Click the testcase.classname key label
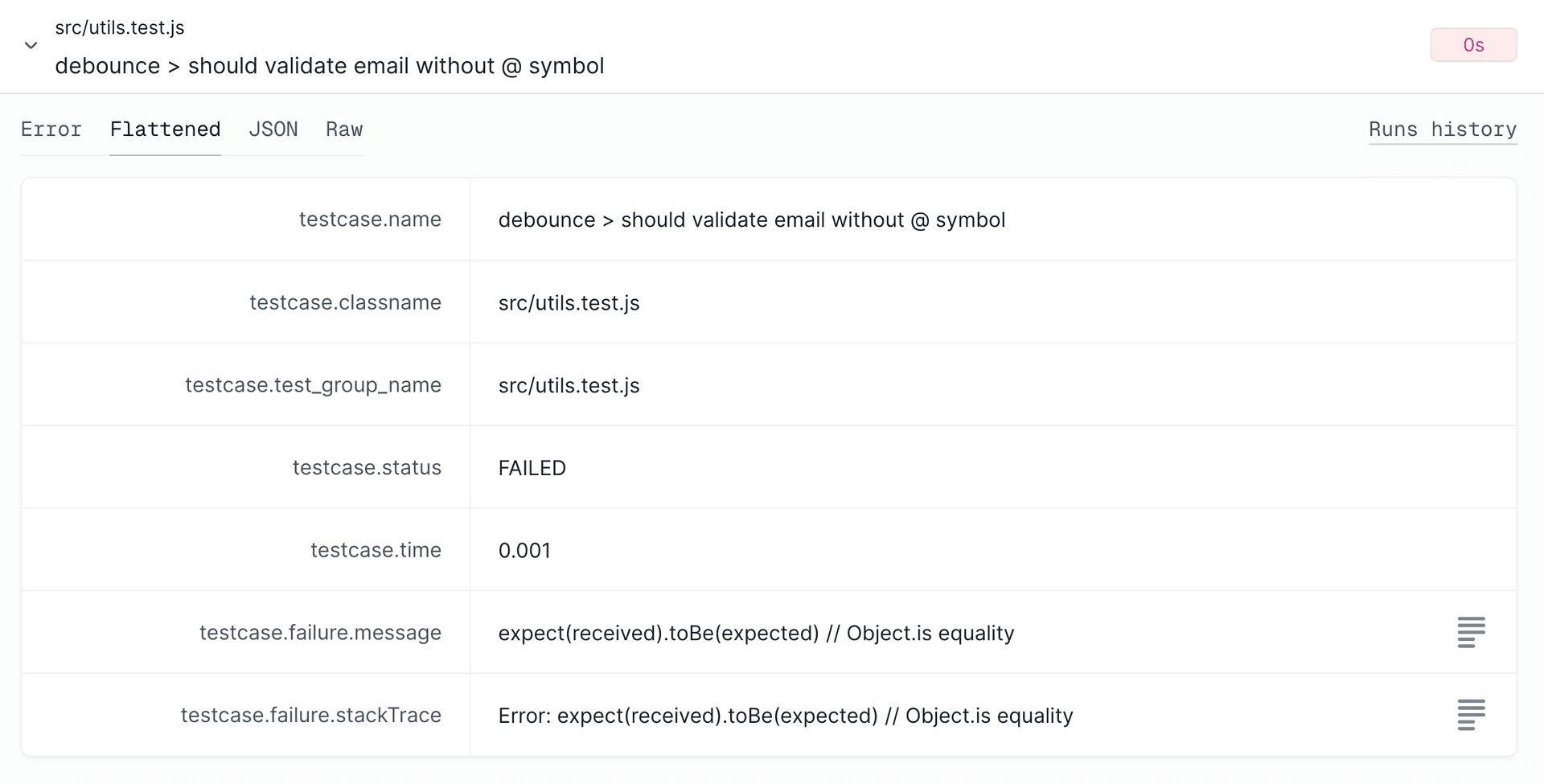 (x=345, y=302)
